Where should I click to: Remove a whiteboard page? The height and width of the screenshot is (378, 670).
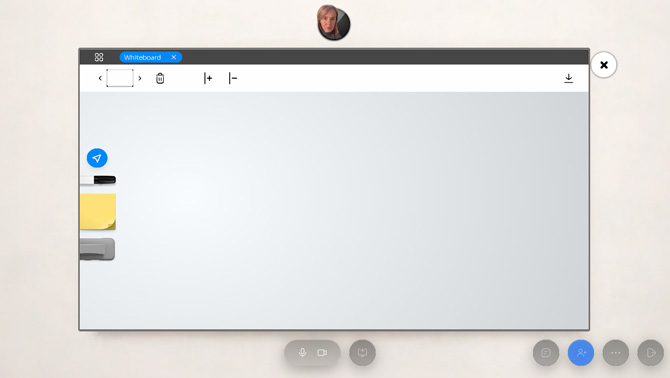click(x=233, y=78)
